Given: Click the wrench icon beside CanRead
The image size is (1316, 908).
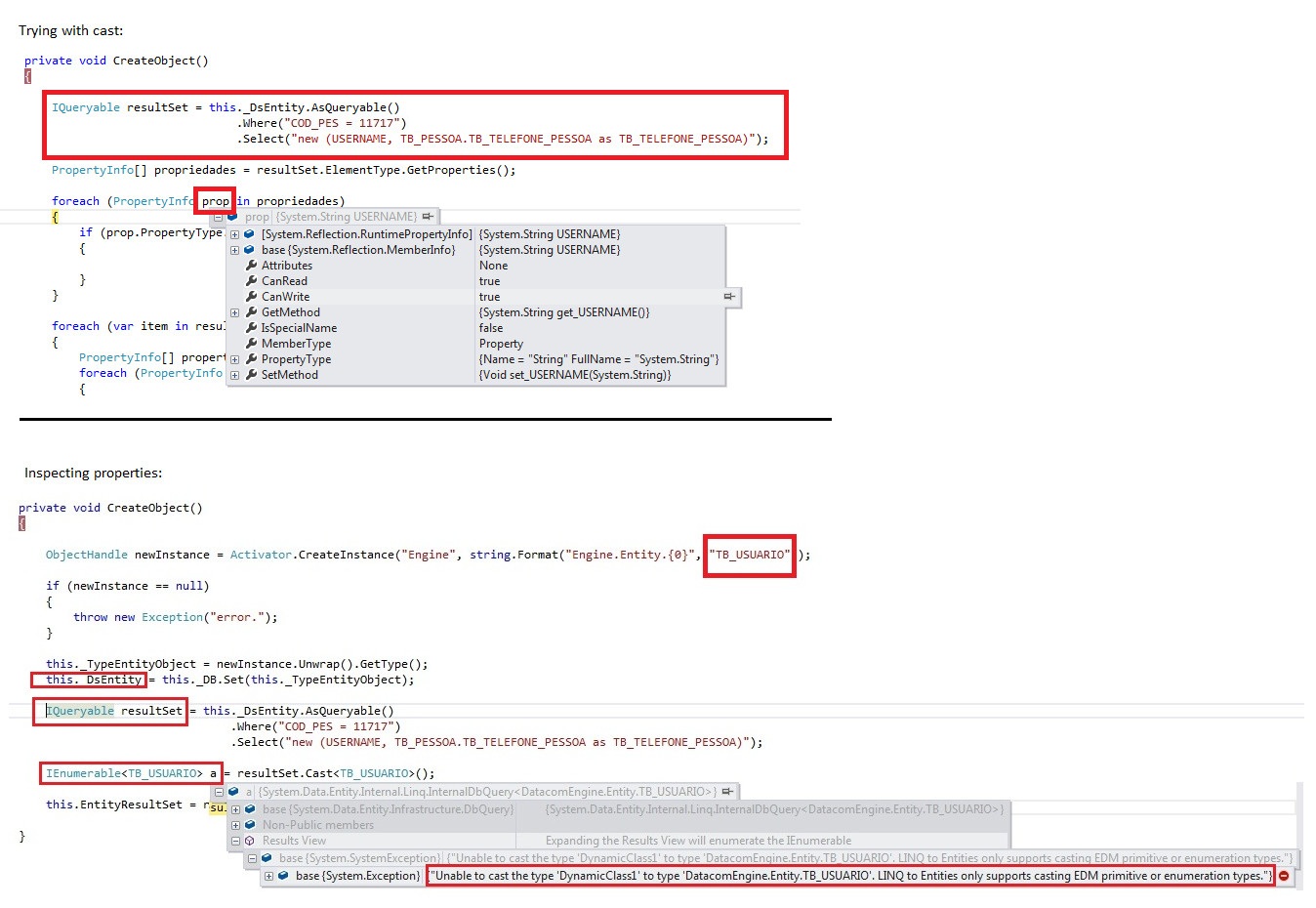Looking at the screenshot, I should tap(251, 281).
